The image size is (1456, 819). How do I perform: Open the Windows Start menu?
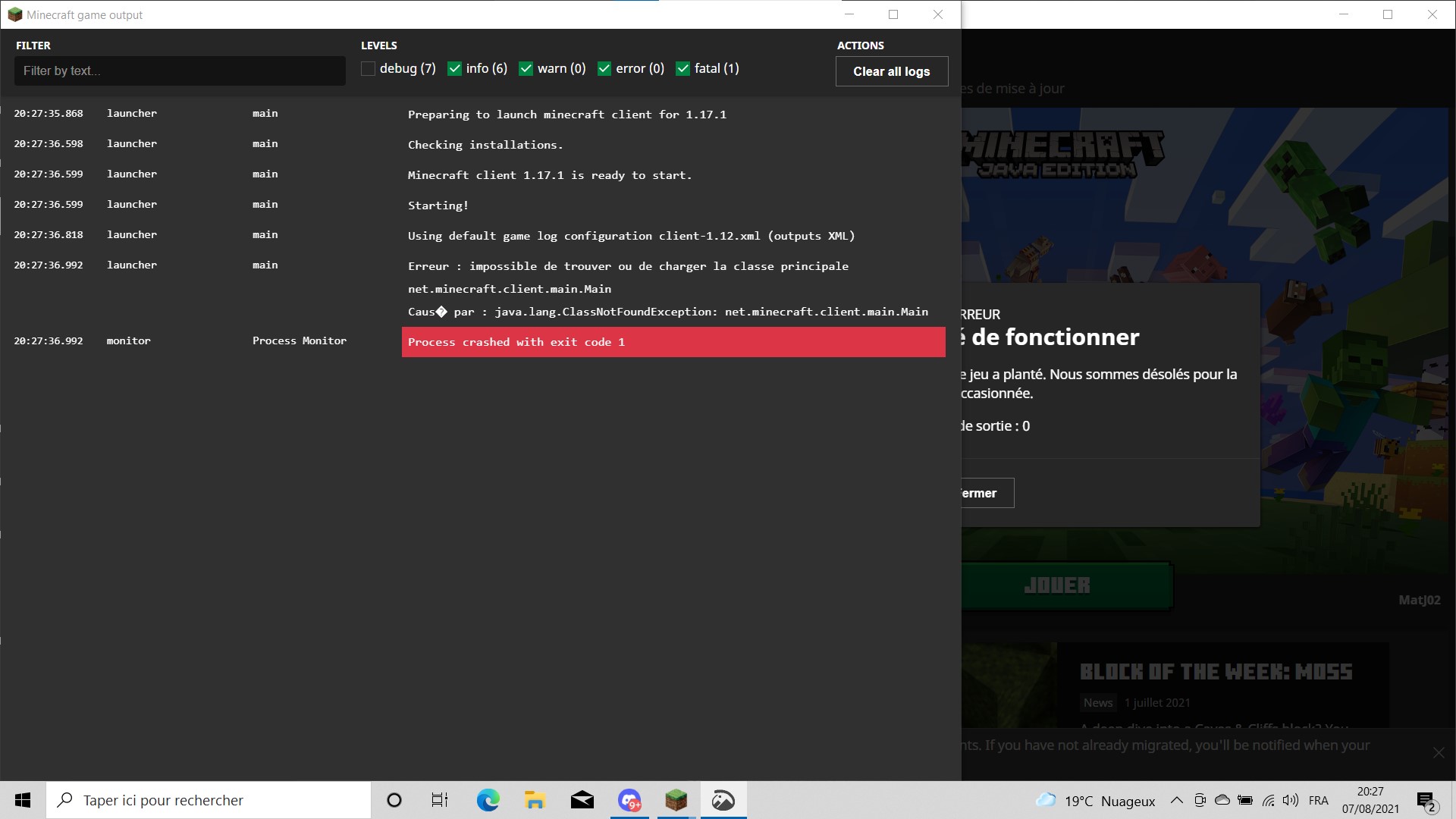23,800
